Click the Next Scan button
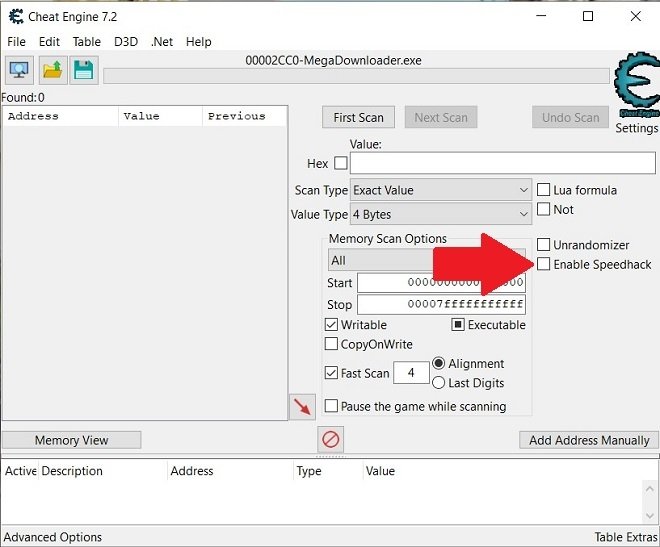 441,117
